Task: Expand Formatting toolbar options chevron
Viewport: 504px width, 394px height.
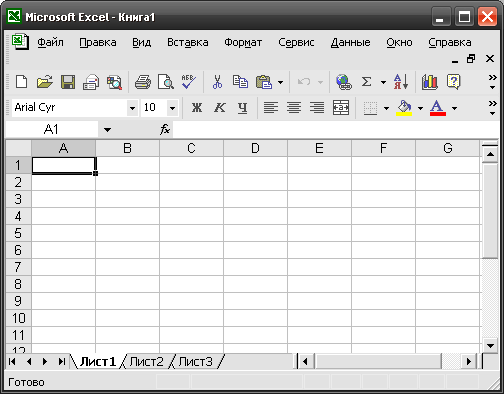Action: [492, 107]
